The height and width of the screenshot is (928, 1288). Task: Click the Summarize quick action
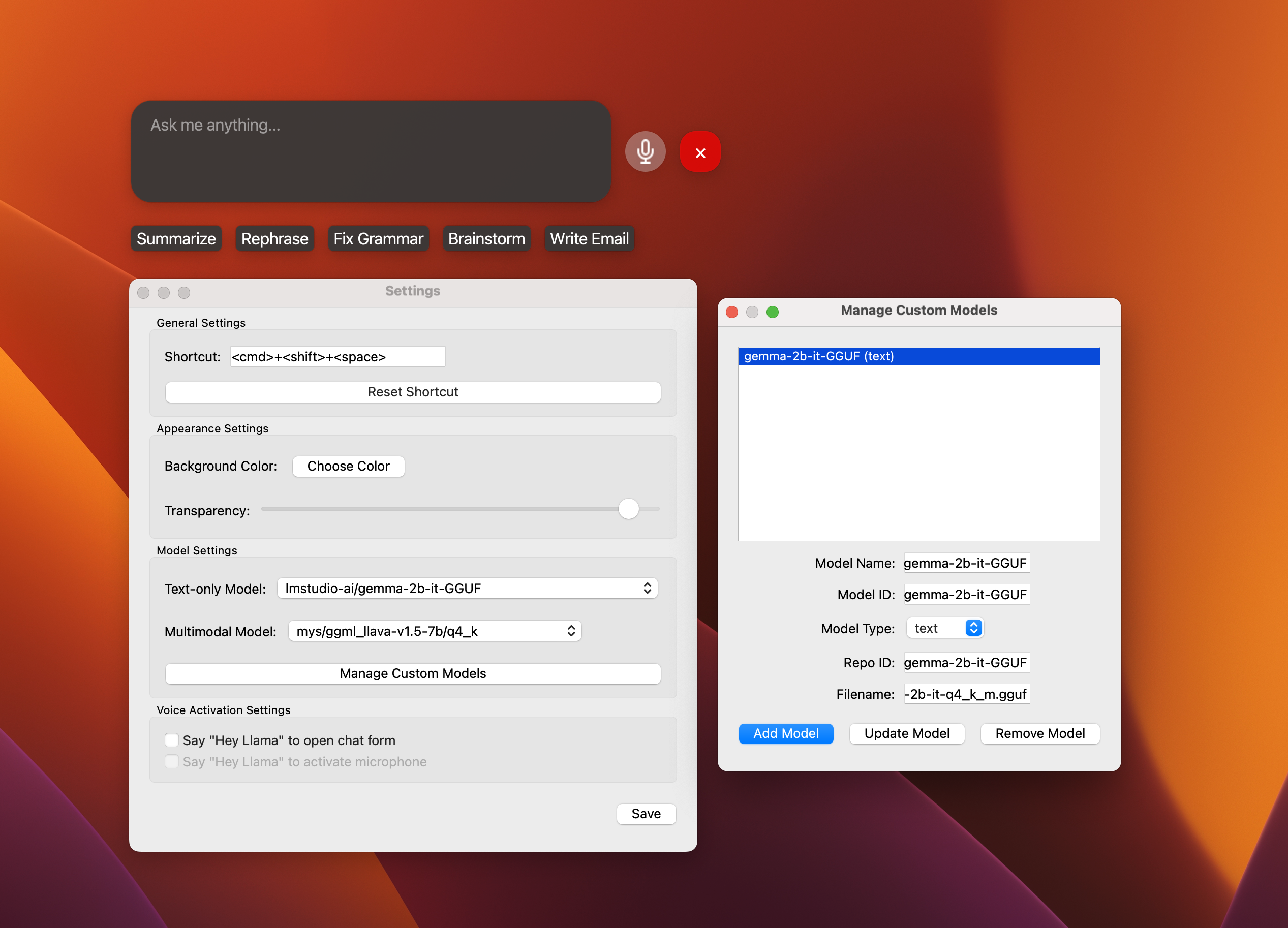[175, 238]
